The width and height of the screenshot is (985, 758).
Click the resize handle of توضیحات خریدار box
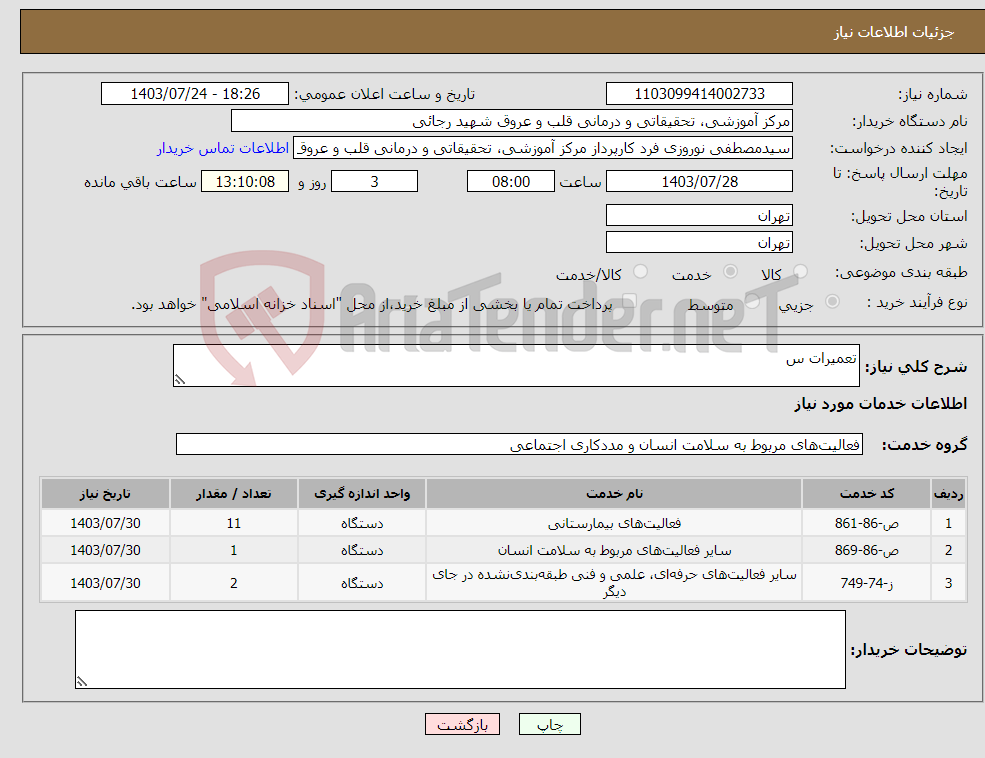point(82,681)
